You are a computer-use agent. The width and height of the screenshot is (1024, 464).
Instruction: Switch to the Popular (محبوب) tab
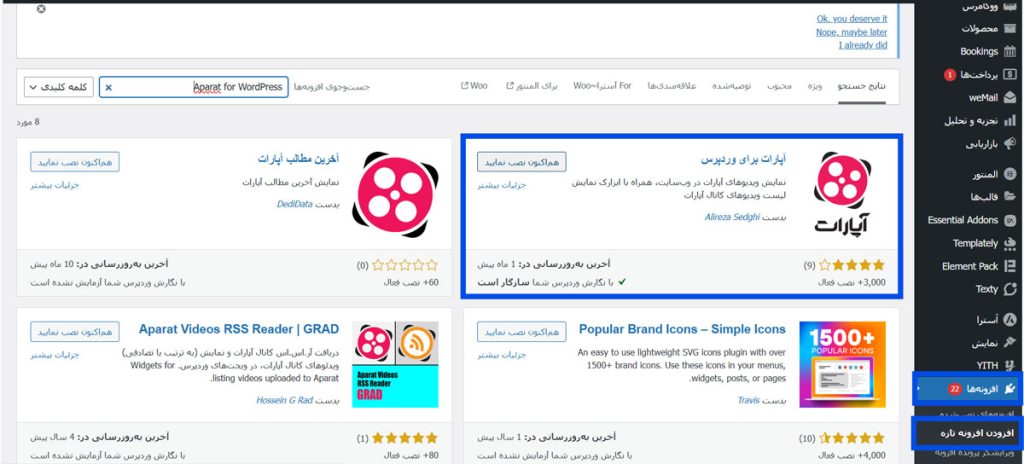pos(778,86)
